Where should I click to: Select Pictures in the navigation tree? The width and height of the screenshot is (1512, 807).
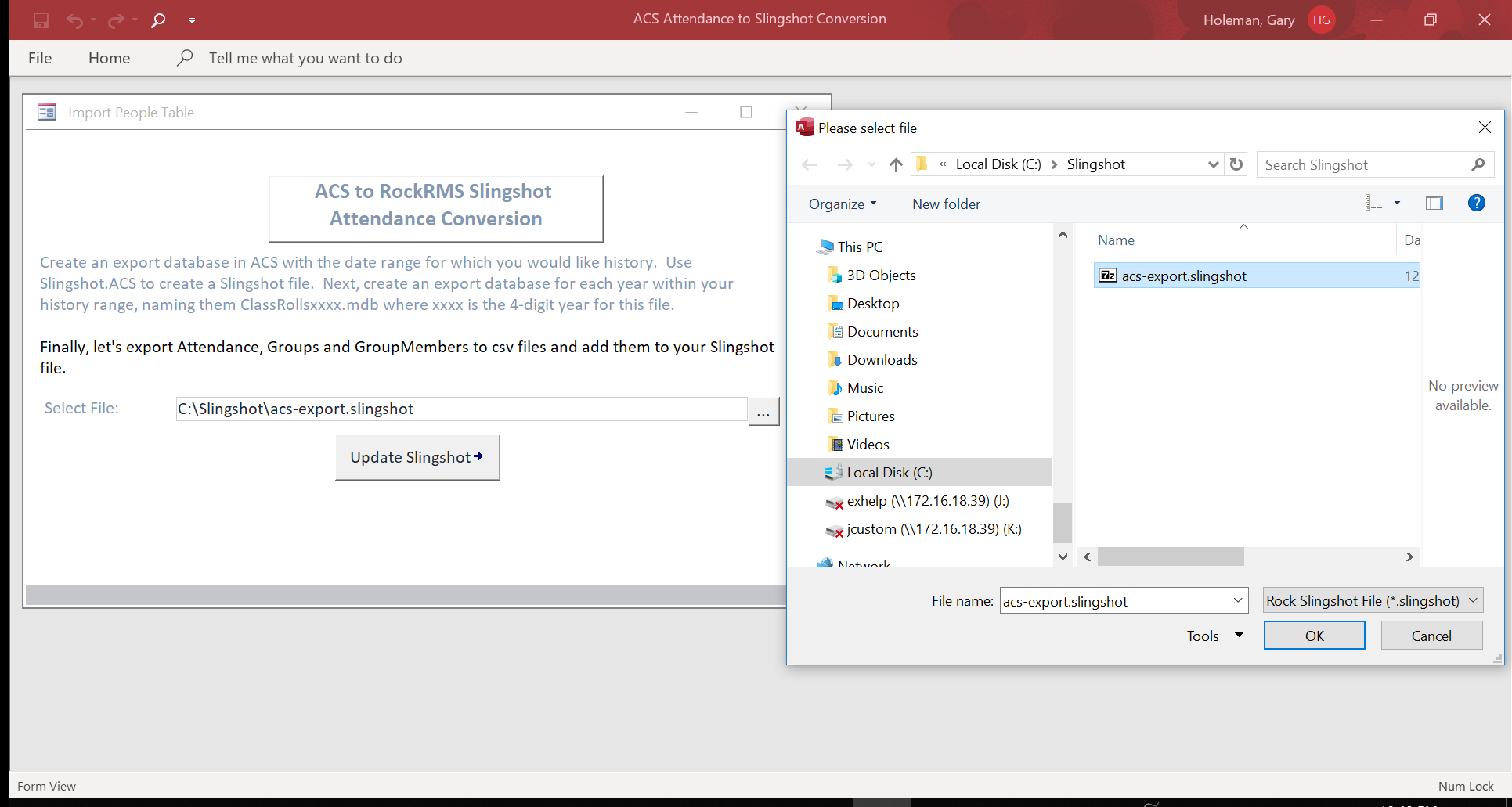tap(871, 416)
